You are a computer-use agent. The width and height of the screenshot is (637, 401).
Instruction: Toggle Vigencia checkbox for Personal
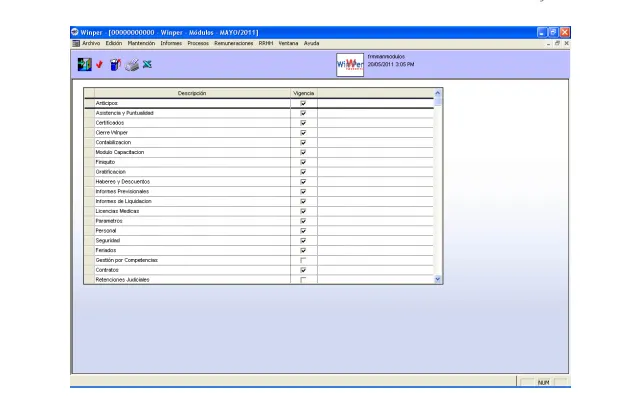303,231
